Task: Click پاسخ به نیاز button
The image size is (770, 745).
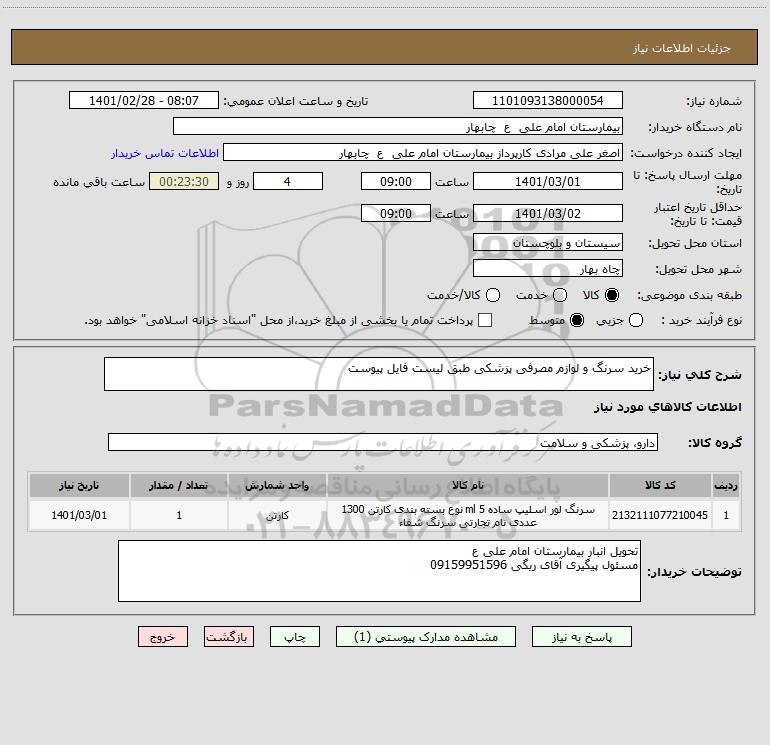Action: click(582, 637)
